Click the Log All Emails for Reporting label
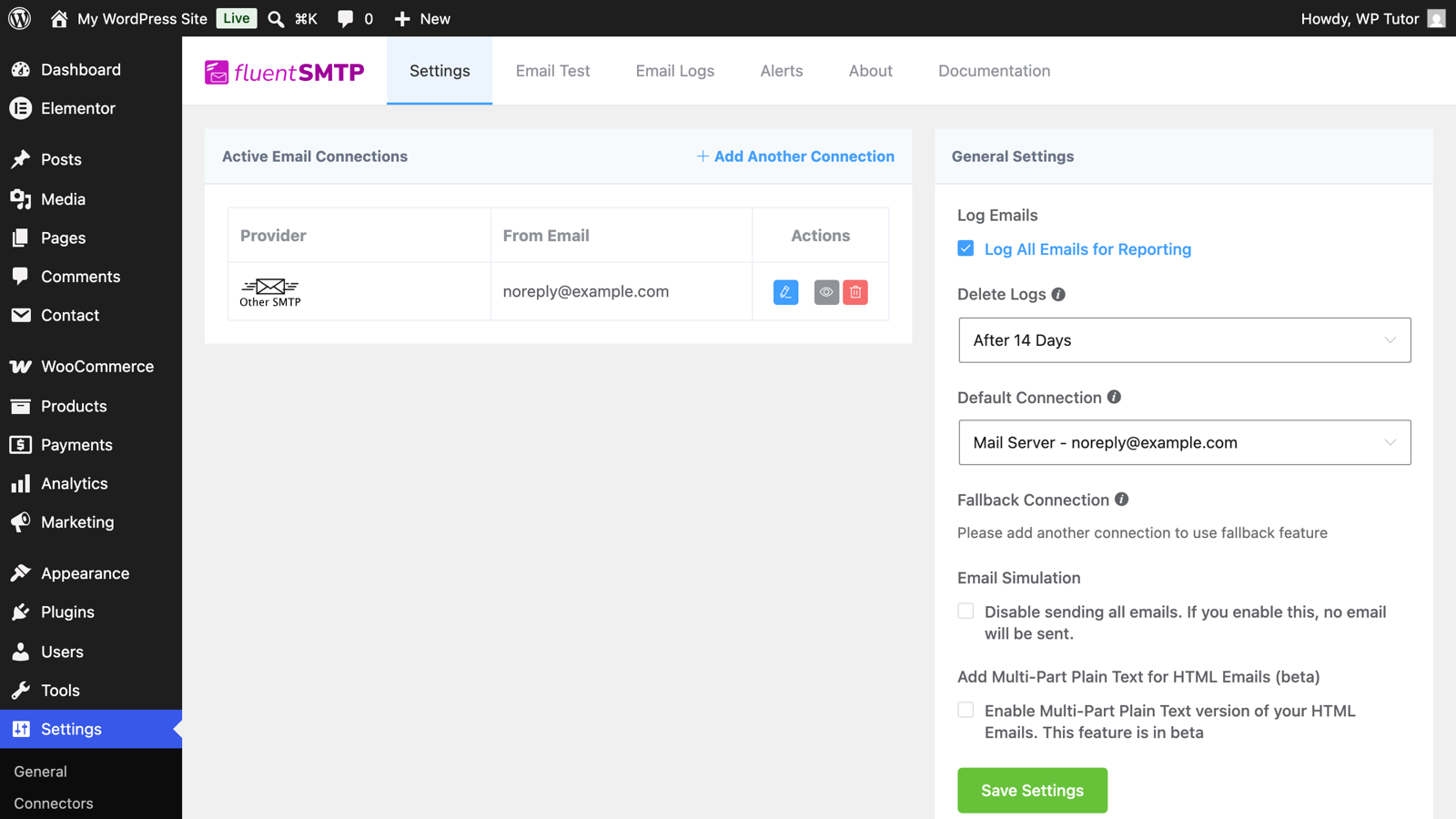 pos(1087,249)
